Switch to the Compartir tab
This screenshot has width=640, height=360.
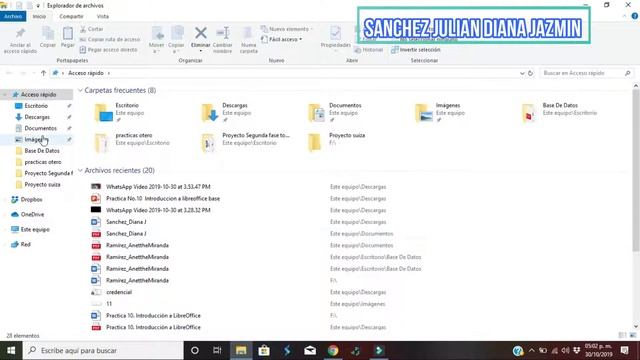pyautogui.click(x=71, y=16)
